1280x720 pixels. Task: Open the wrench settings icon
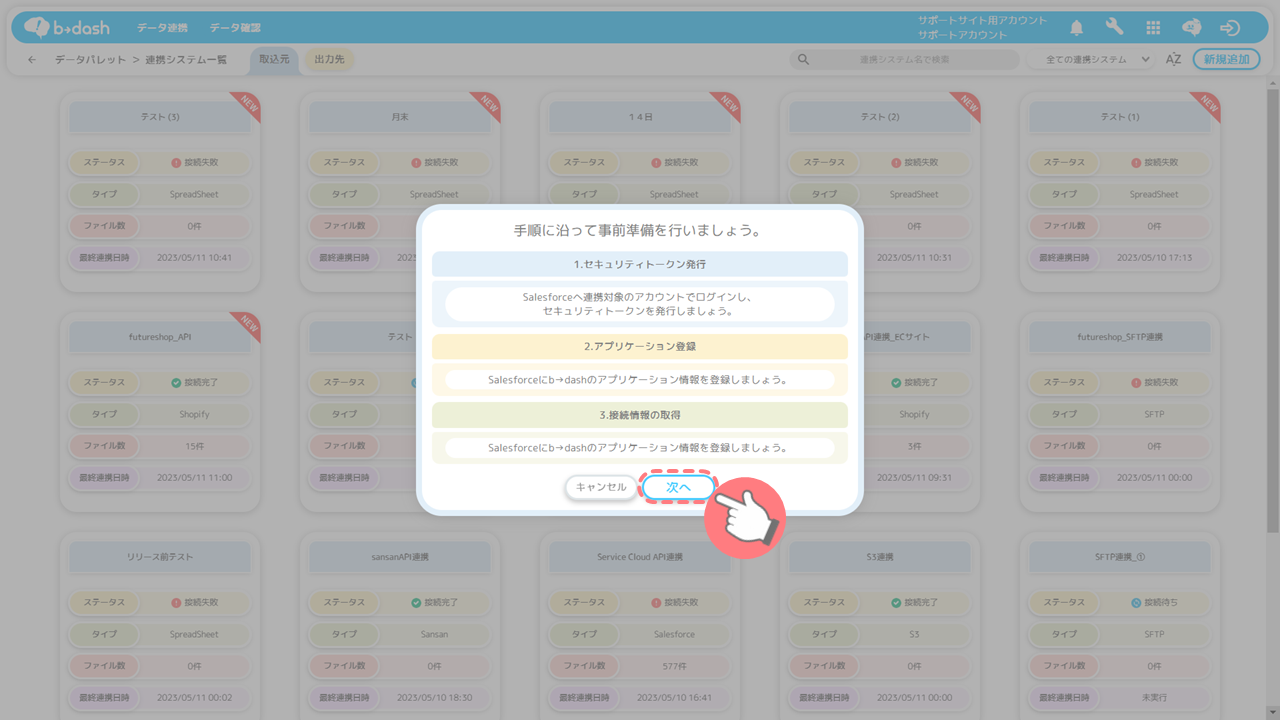coord(1115,28)
